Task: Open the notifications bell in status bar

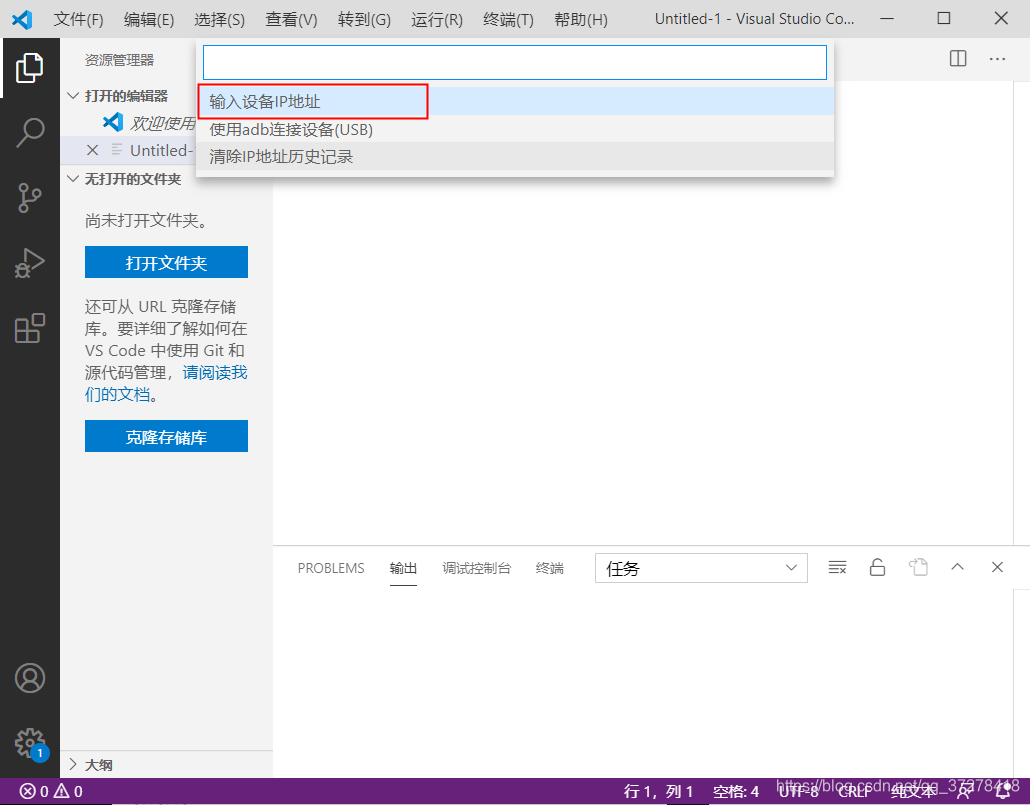Action: click(x=1003, y=792)
